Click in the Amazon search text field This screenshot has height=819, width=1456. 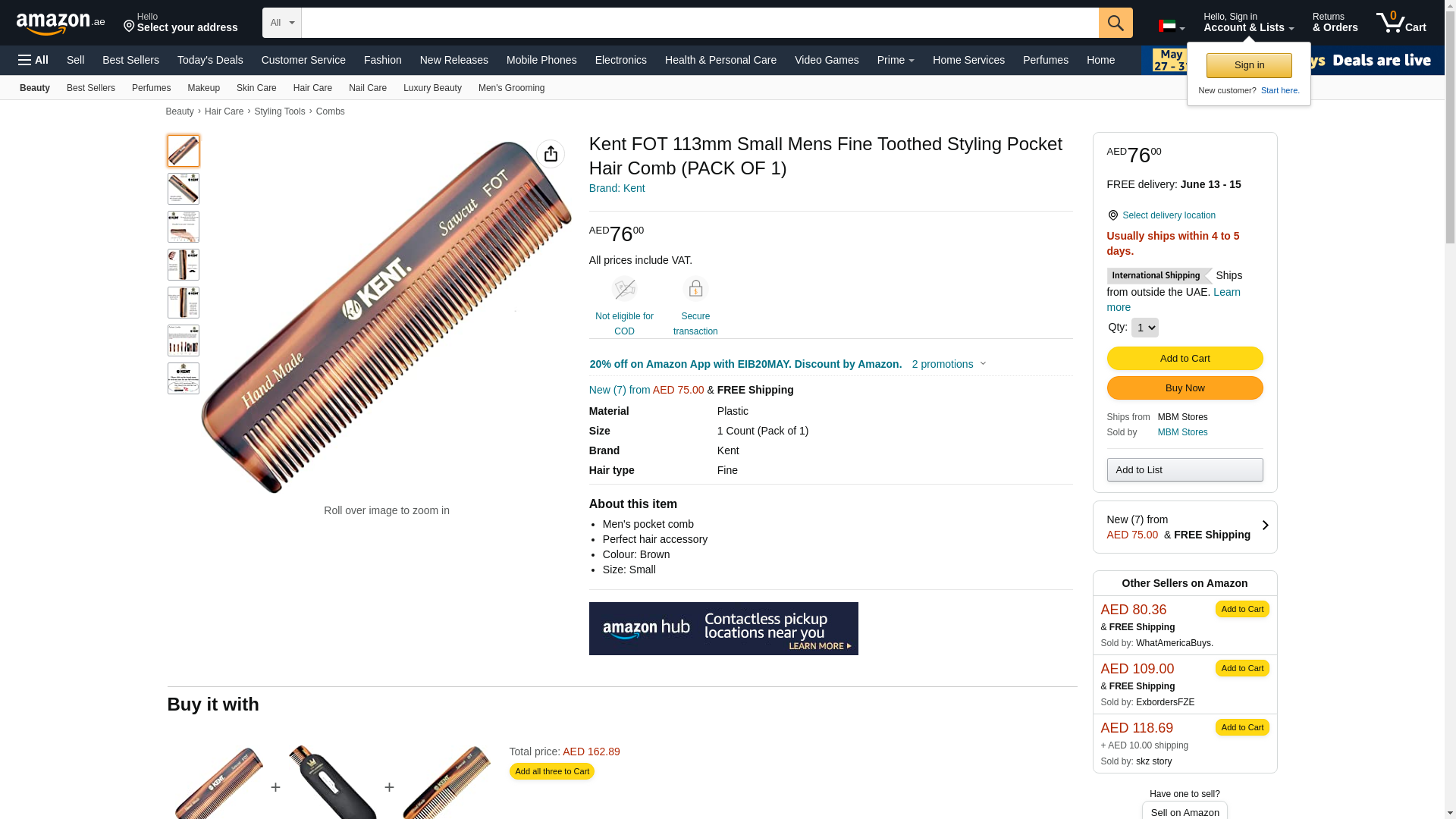tap(699, 23)
